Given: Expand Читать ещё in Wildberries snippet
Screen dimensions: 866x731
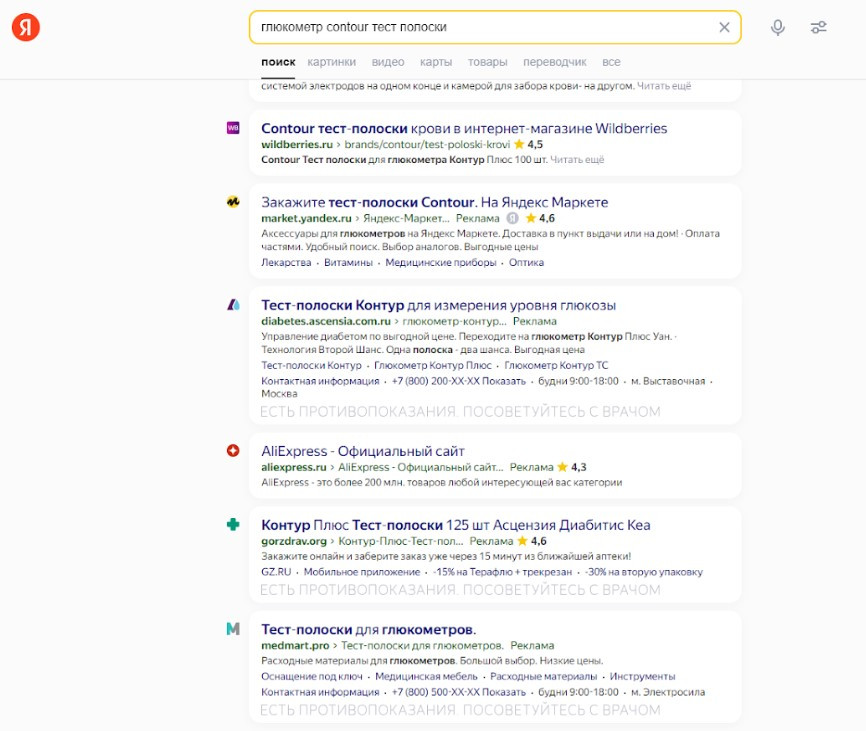Looking at the screenshot, I should coord(577,160).
